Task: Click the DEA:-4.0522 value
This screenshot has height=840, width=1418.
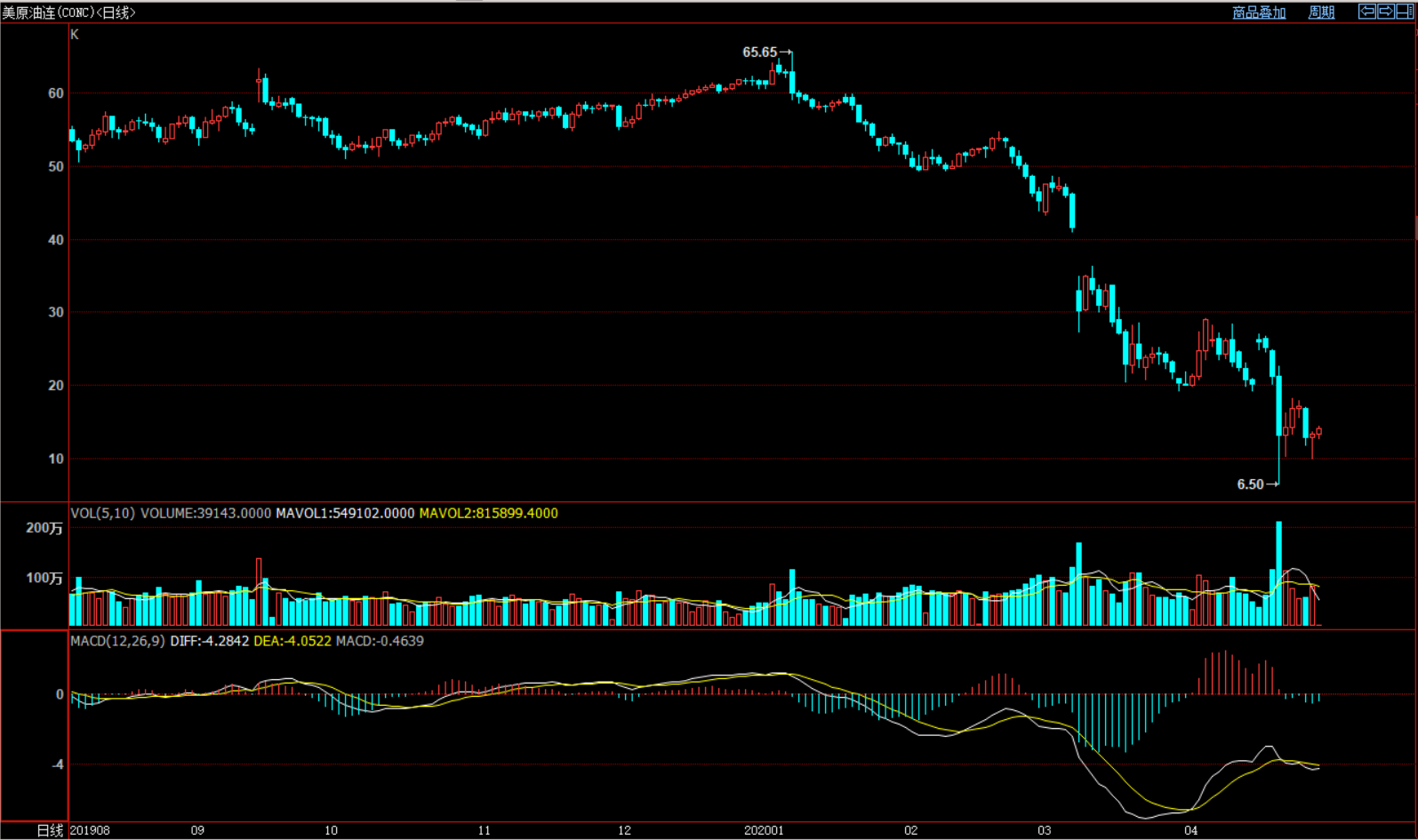Action: tap(292, 641)
